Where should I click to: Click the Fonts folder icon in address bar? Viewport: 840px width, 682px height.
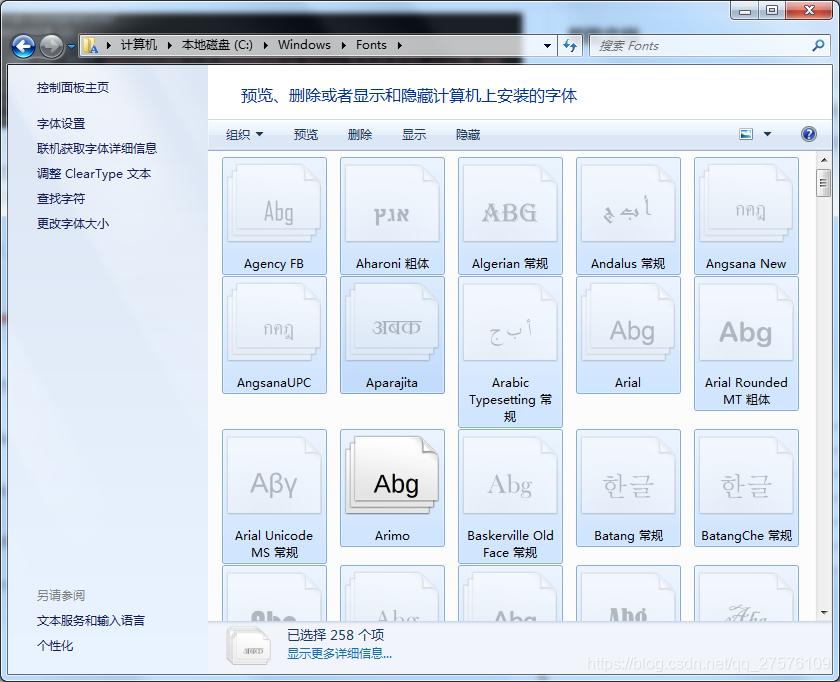91,46
